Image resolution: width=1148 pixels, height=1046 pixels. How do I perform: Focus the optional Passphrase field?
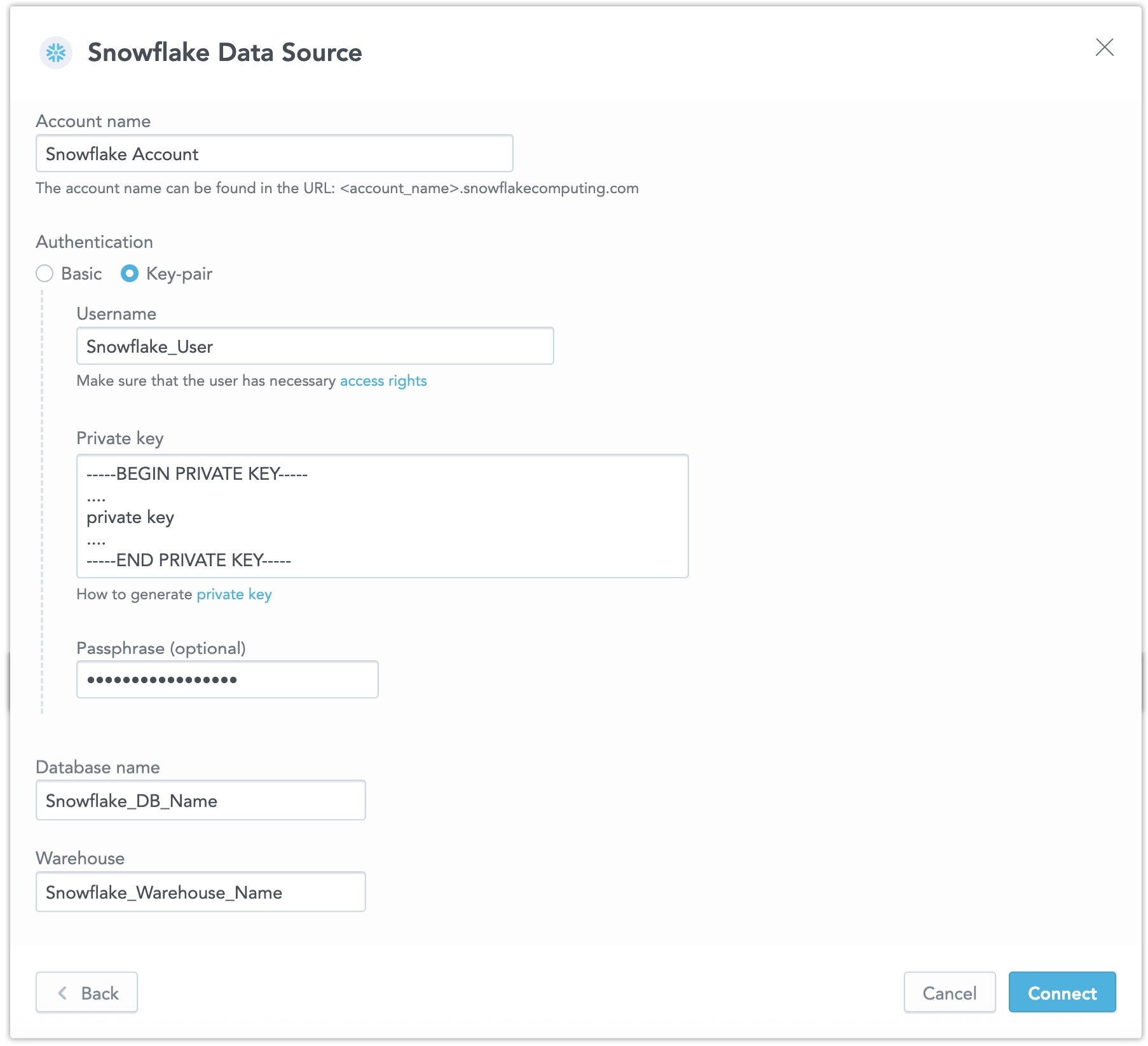227,679
